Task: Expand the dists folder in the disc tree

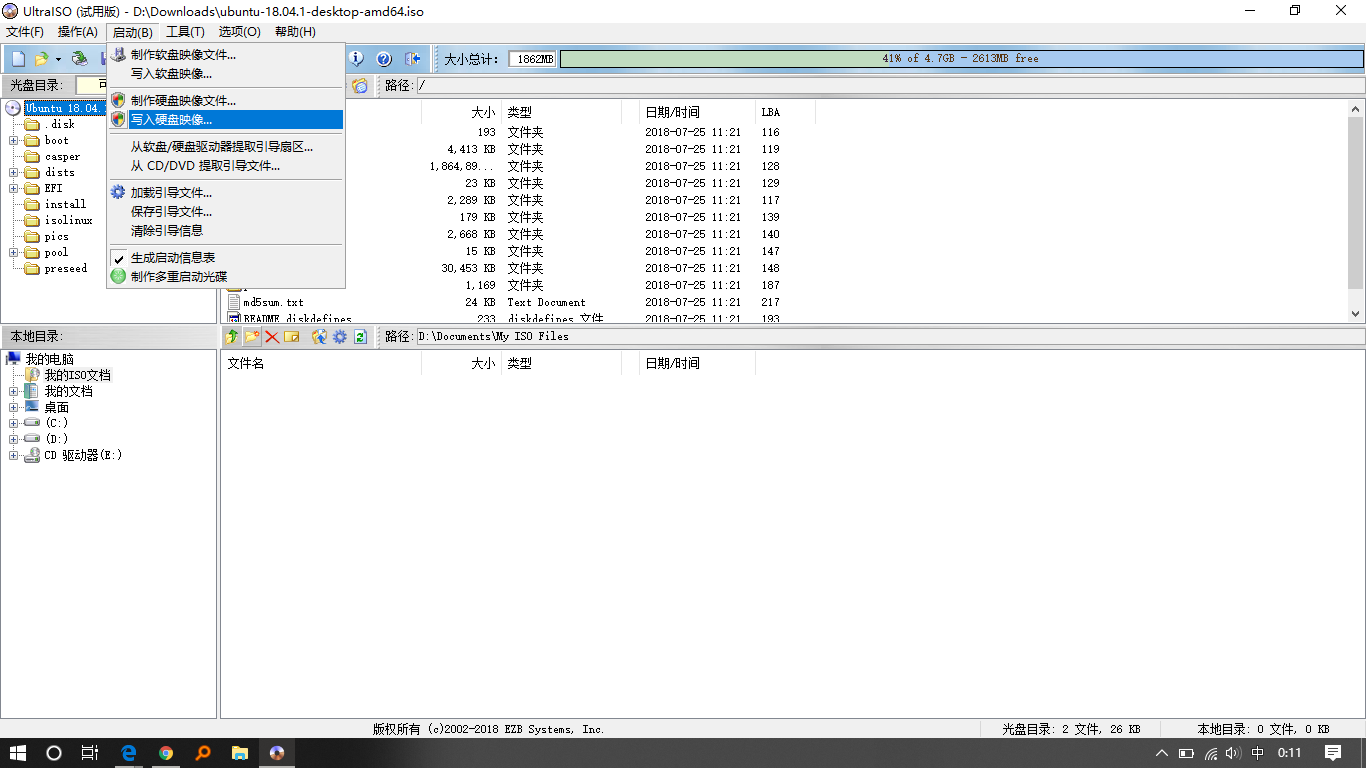Action: tap(14, 173)
